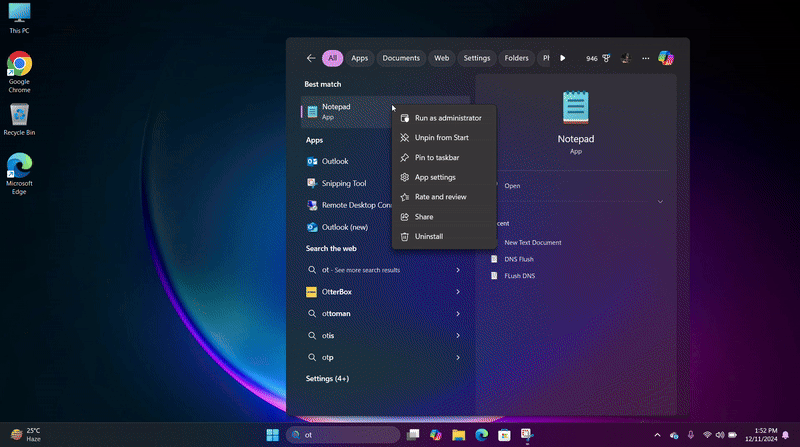
Task: Switch to the All filter tab
Action: pos(332,58)
